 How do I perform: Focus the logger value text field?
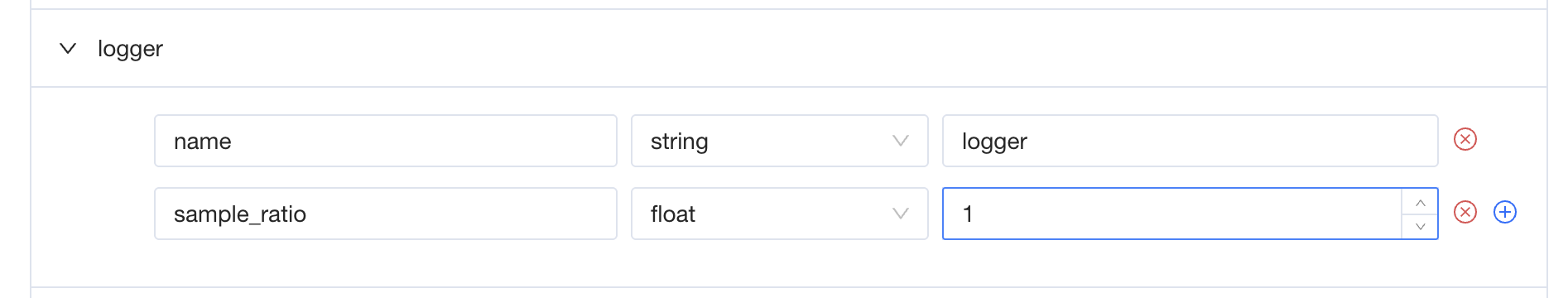1190,141
